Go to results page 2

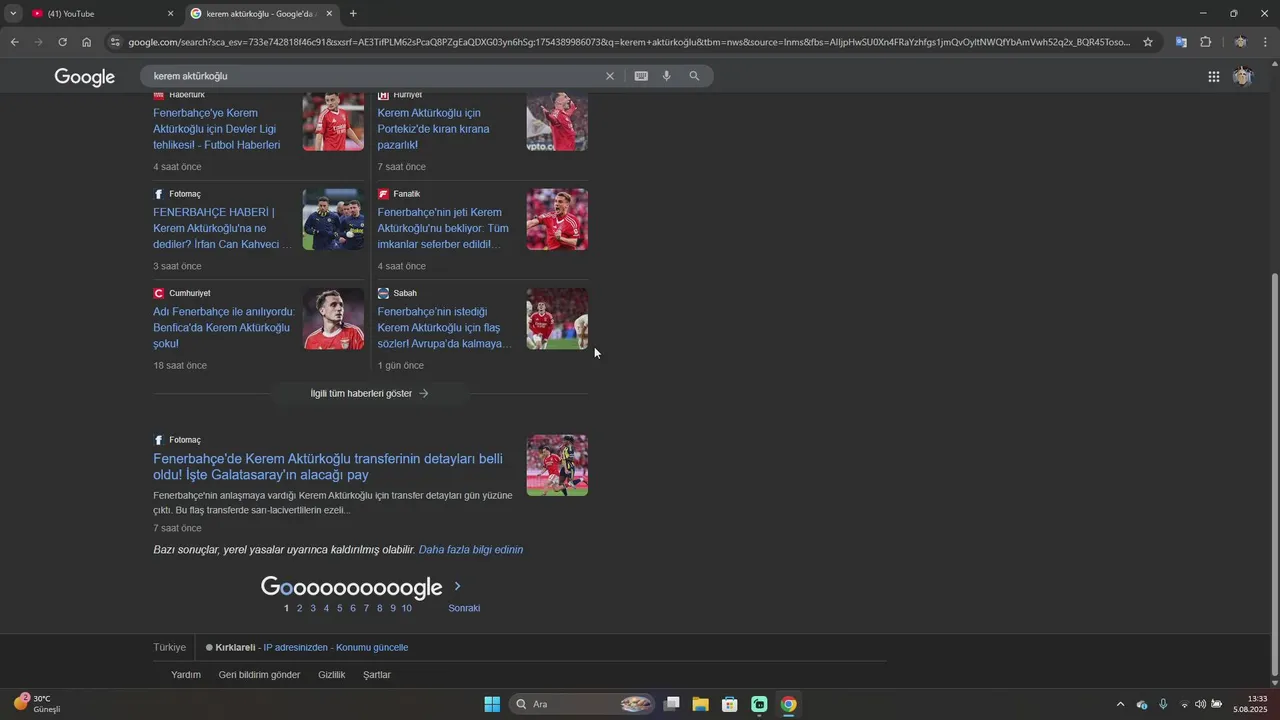[299, 608]
